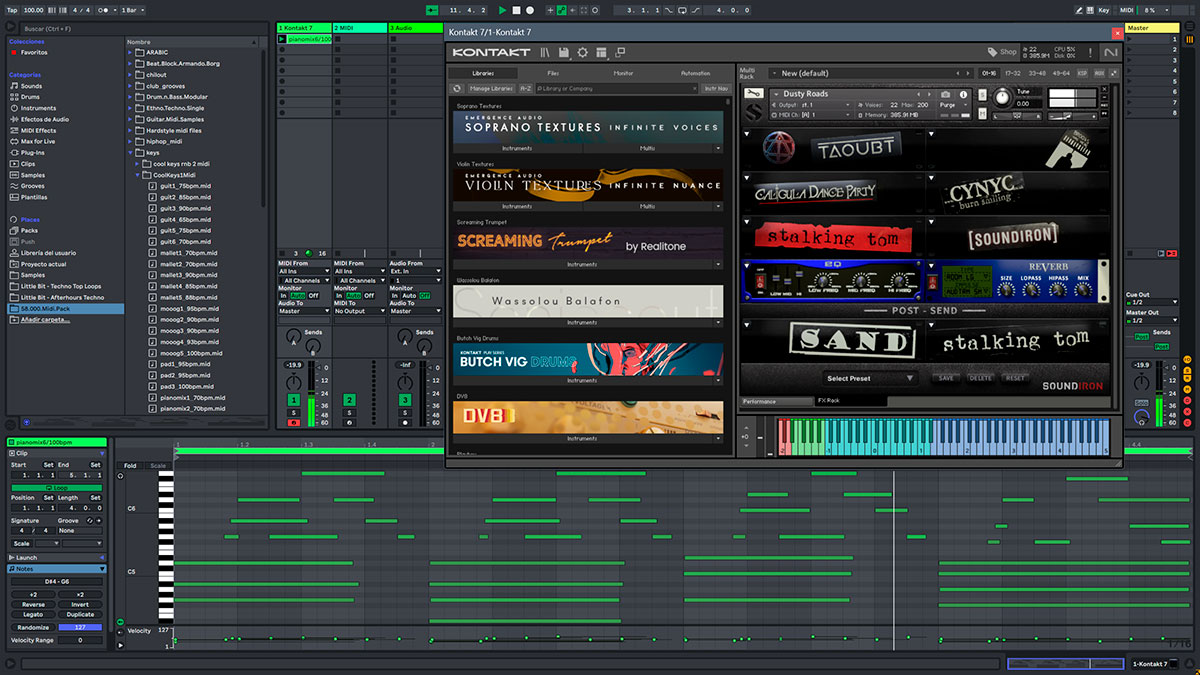Launch the pianomix6/100 clip with its play triangle
Screen dimensions: 1200x675
tap(282, 39)
